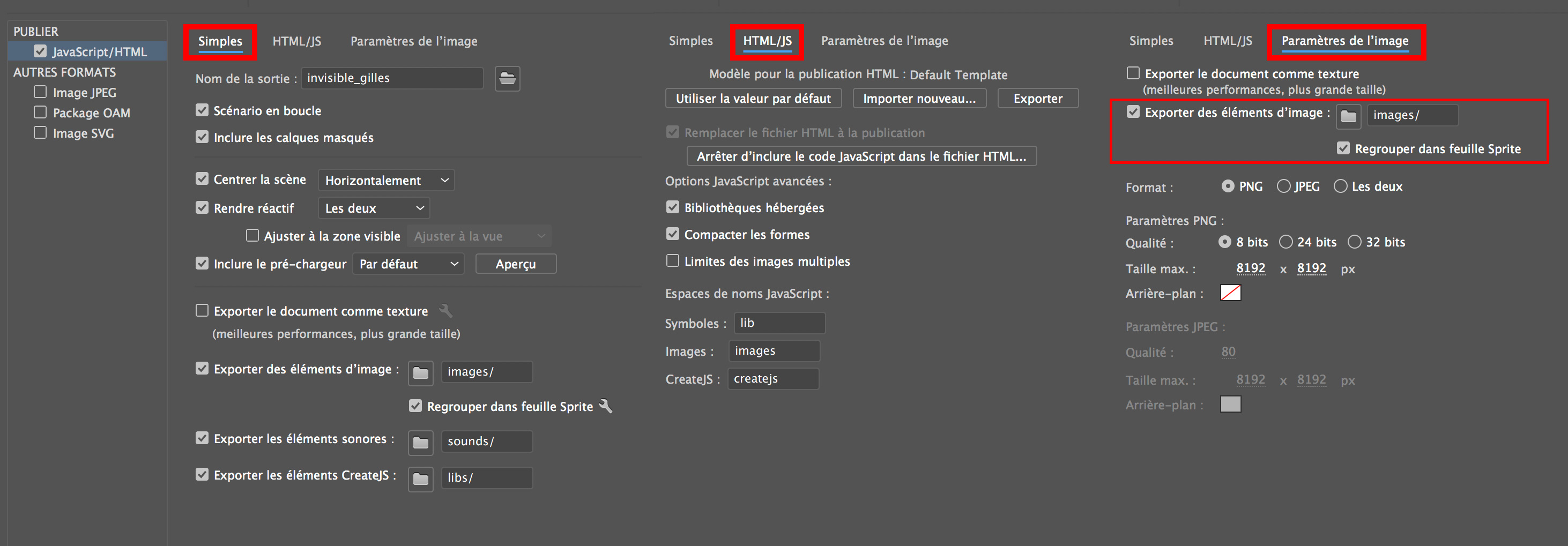
Task: Browse output folder next to Nom de la sortie
Action: click(x=507, y=79)
